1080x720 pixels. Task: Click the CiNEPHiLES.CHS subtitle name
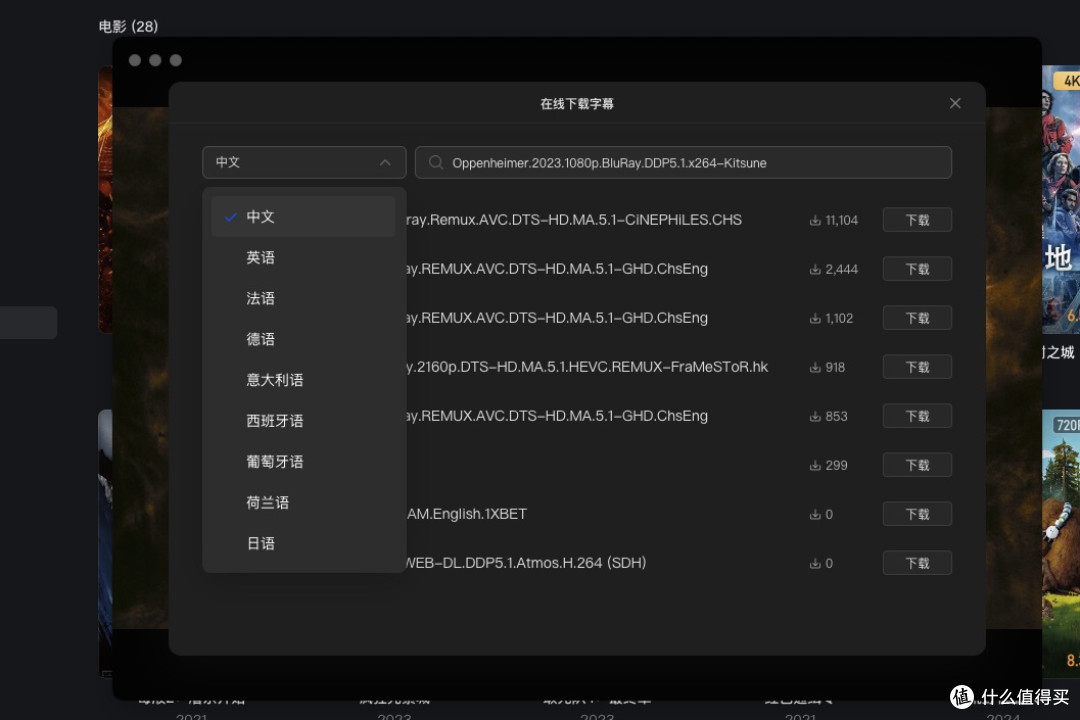[x=574, y=220]
